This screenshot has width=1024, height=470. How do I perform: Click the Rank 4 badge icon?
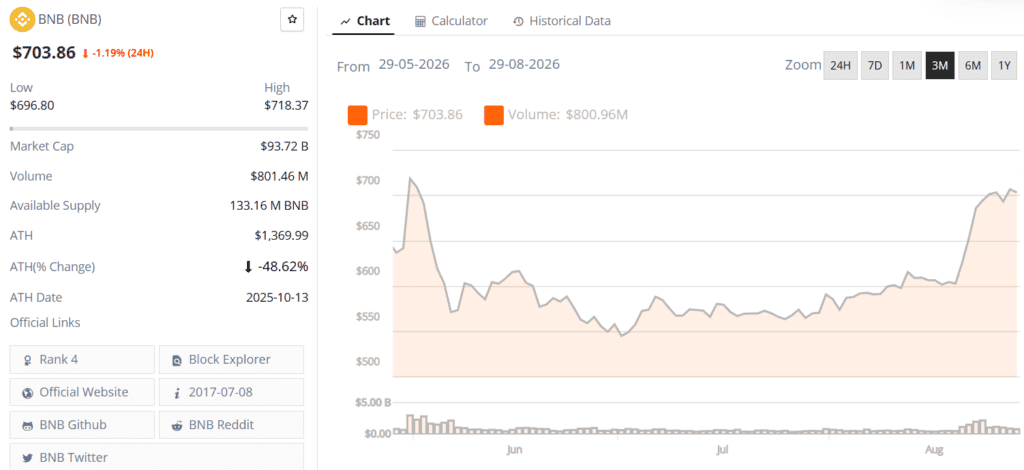(x=27, y=360)
